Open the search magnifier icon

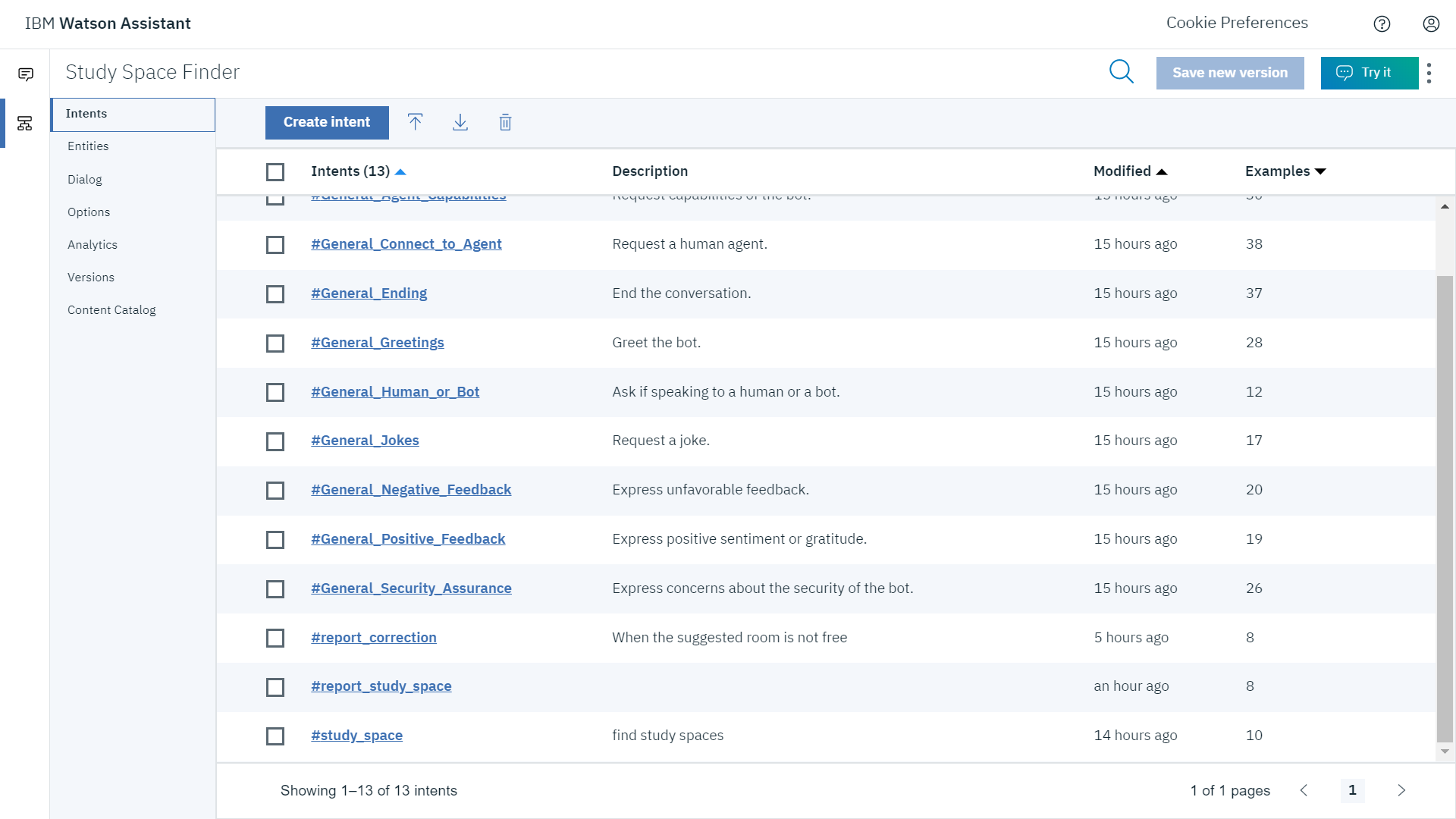1121,72
